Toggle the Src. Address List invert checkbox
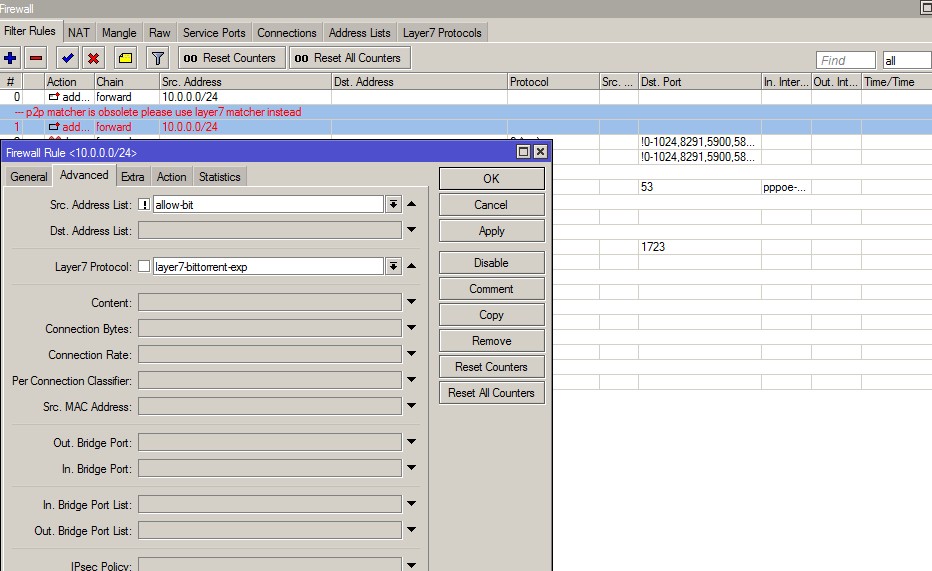 coord(144,205)
